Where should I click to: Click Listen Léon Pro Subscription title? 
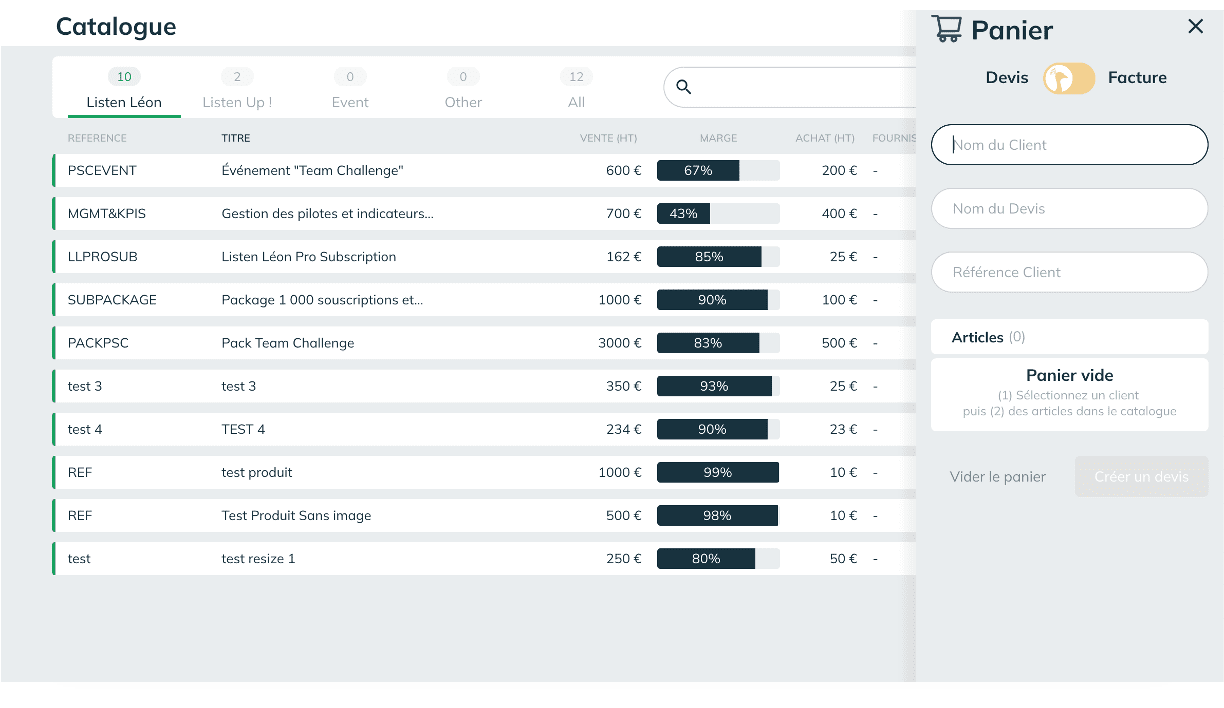pos(309,257)
